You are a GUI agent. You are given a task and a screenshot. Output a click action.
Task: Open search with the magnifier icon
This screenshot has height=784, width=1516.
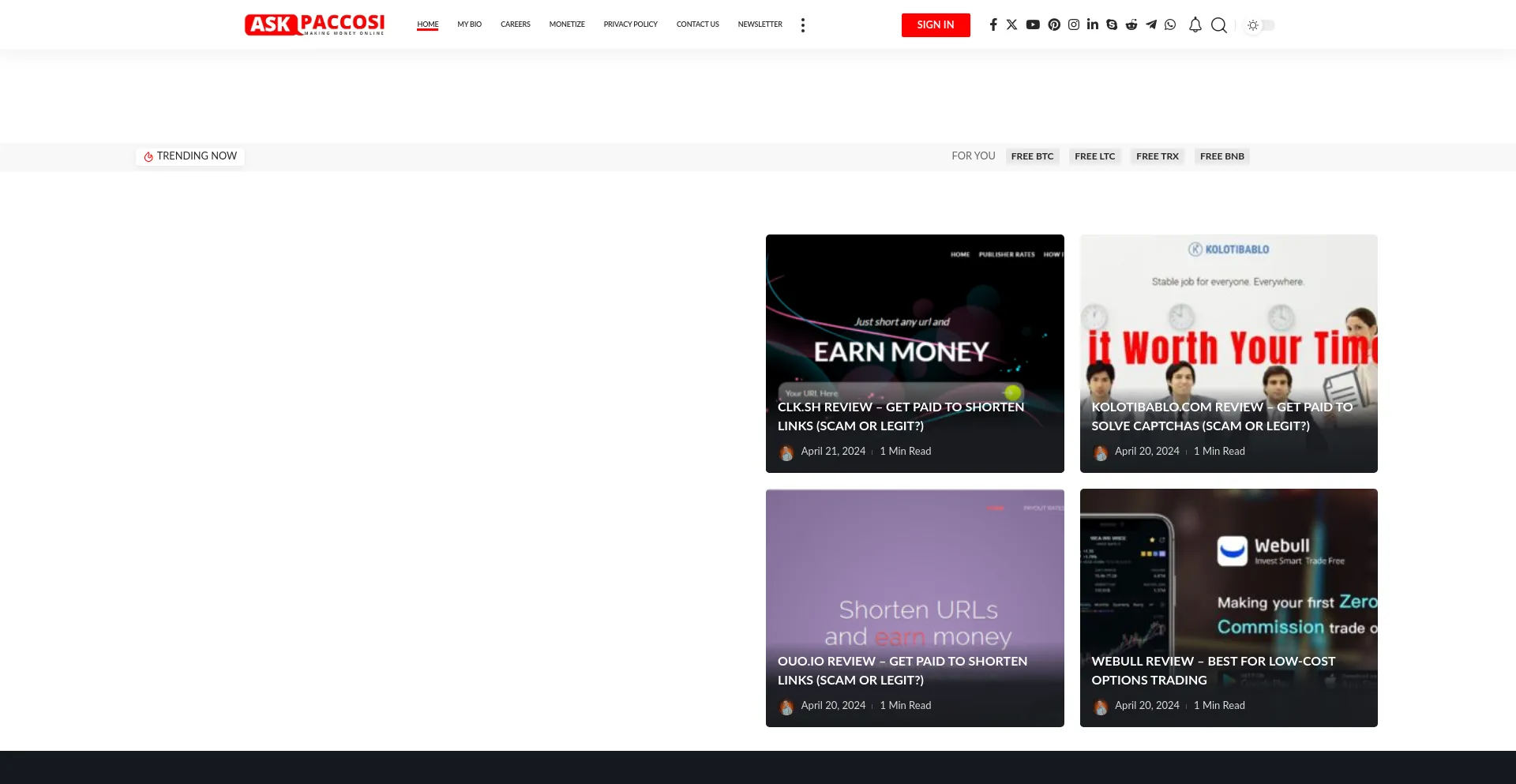pyautogui.click(x=1219, y=25)
